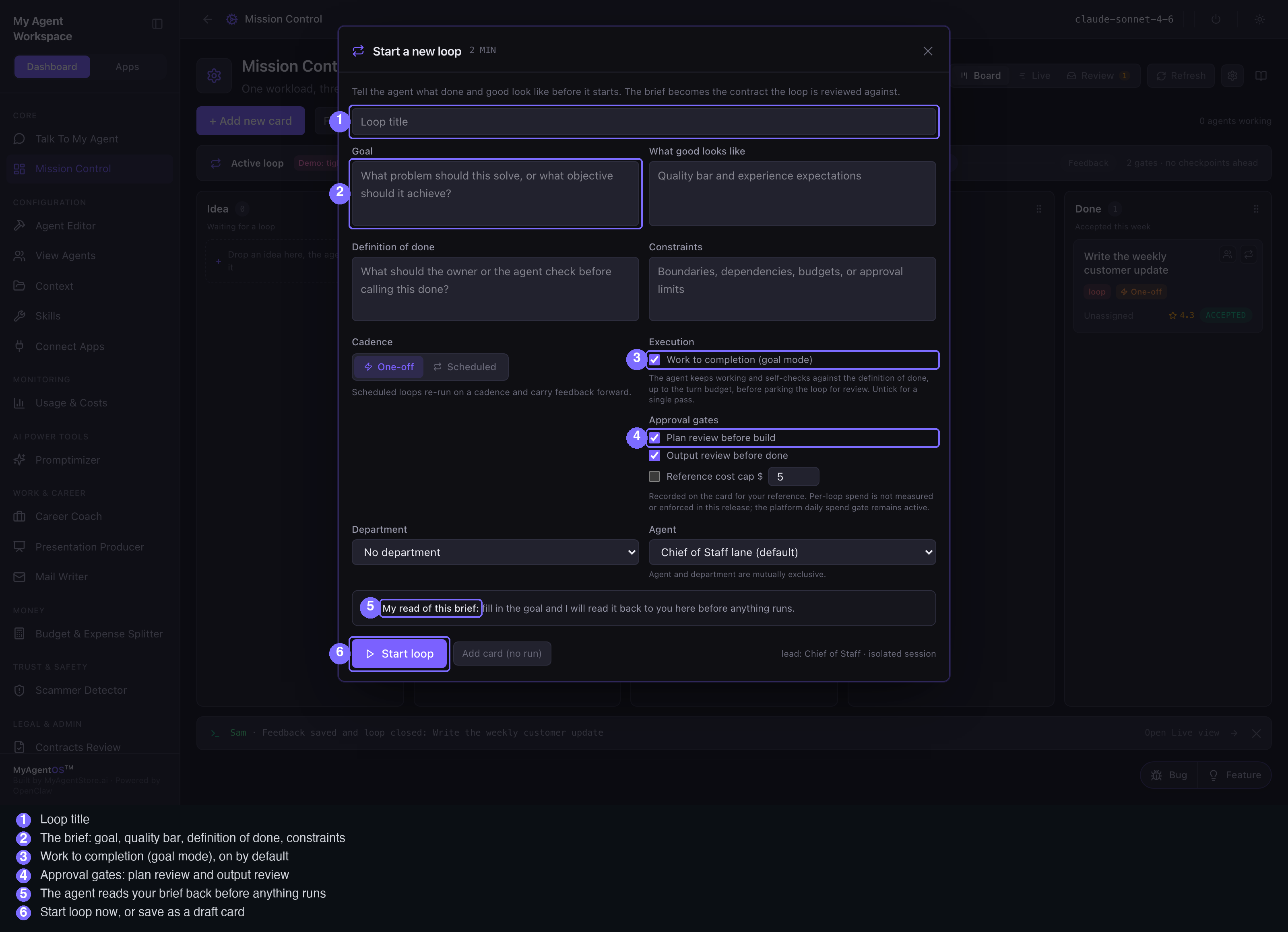Switch to Apps tab
This screenshot has height=932, width=1288.
point(127,66)
